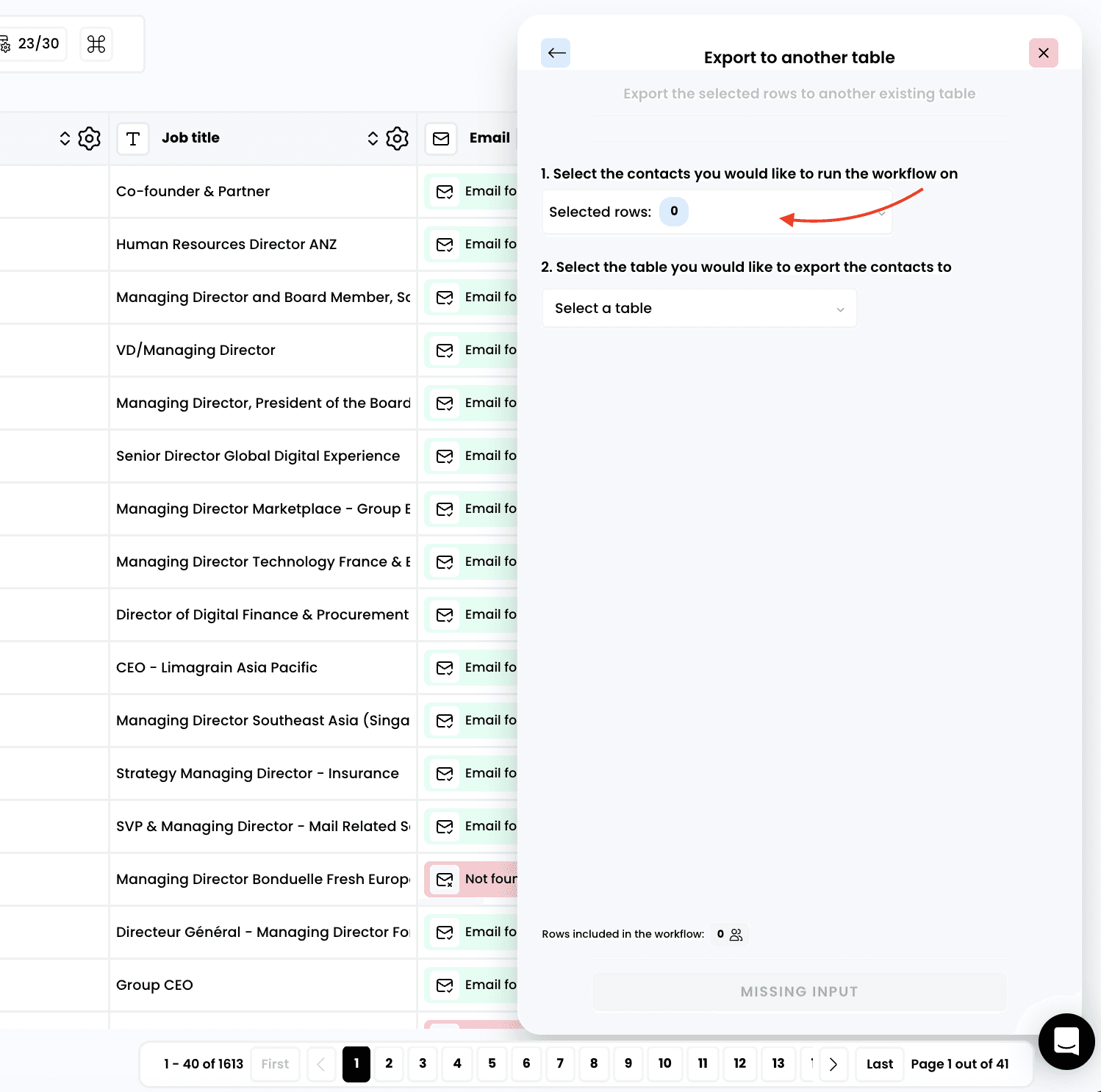This screenshot has width=1101, height=1092.
Task: Go to page 13
Action: pos(778,1064)
